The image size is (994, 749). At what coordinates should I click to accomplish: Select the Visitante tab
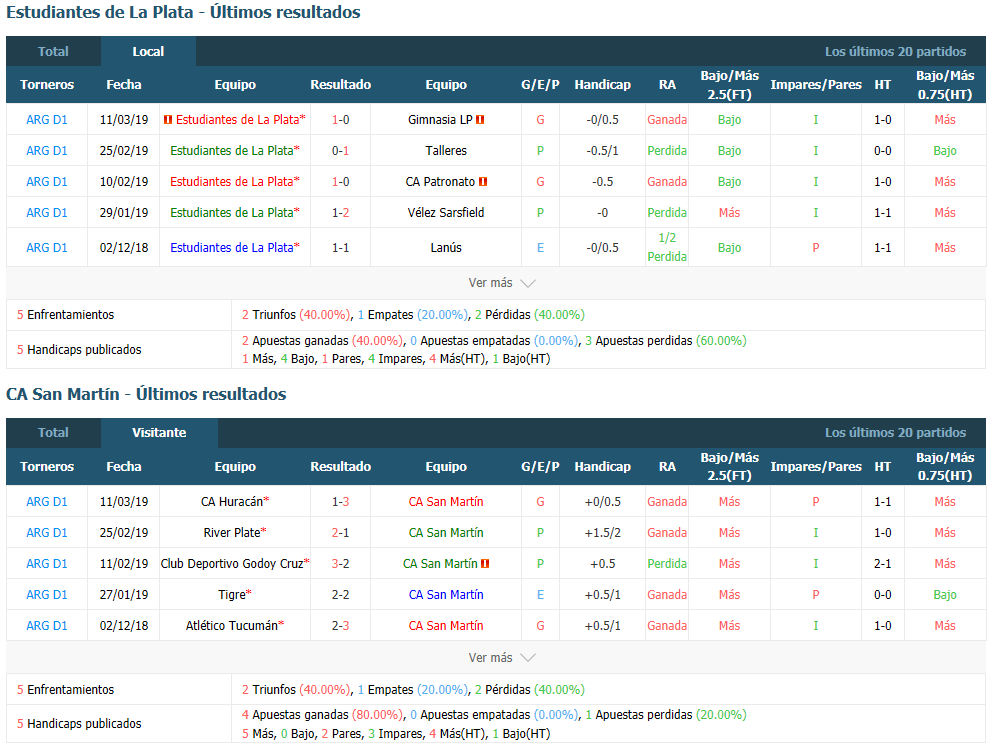(x=159, y=433)
